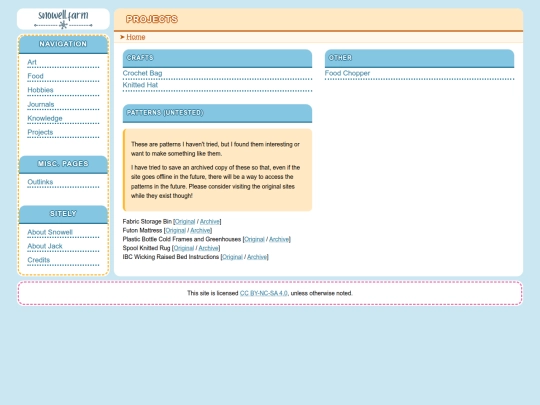This screenshot has width=540, height=405.
Task: Open the CC BY-NC-SA 4.0 license link
Action: 263,293
